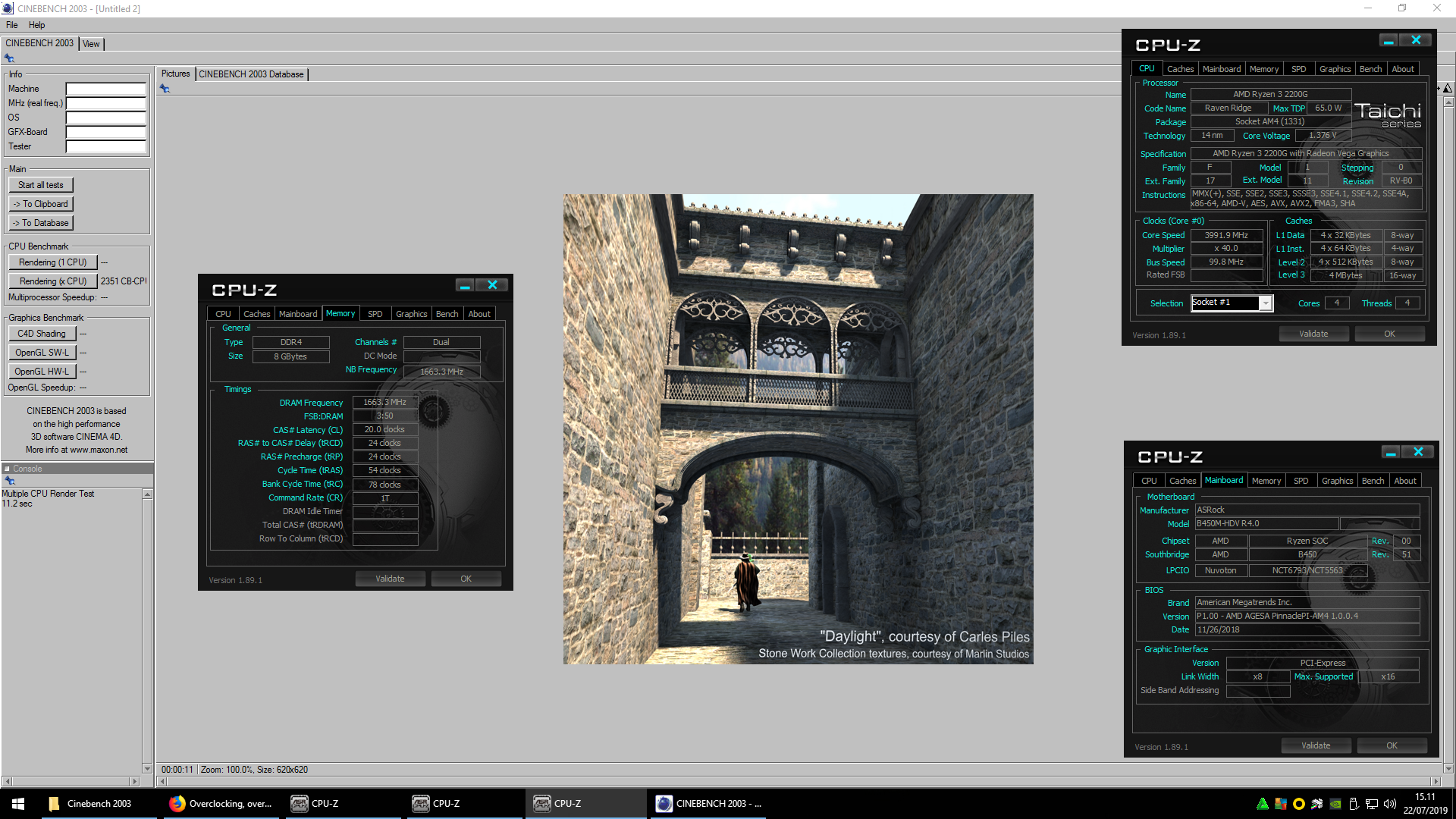Run the C4D Shading benchmark
This screenshot has height=819, width=1456.
pos(42,334)
